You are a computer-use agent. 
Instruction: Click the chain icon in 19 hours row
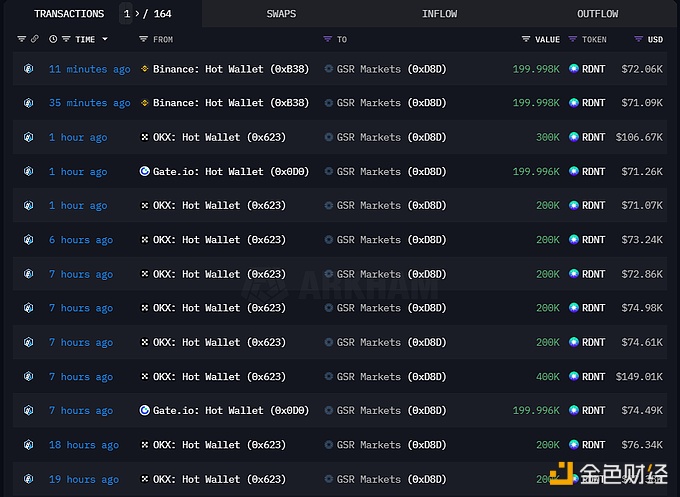(29, 479)
